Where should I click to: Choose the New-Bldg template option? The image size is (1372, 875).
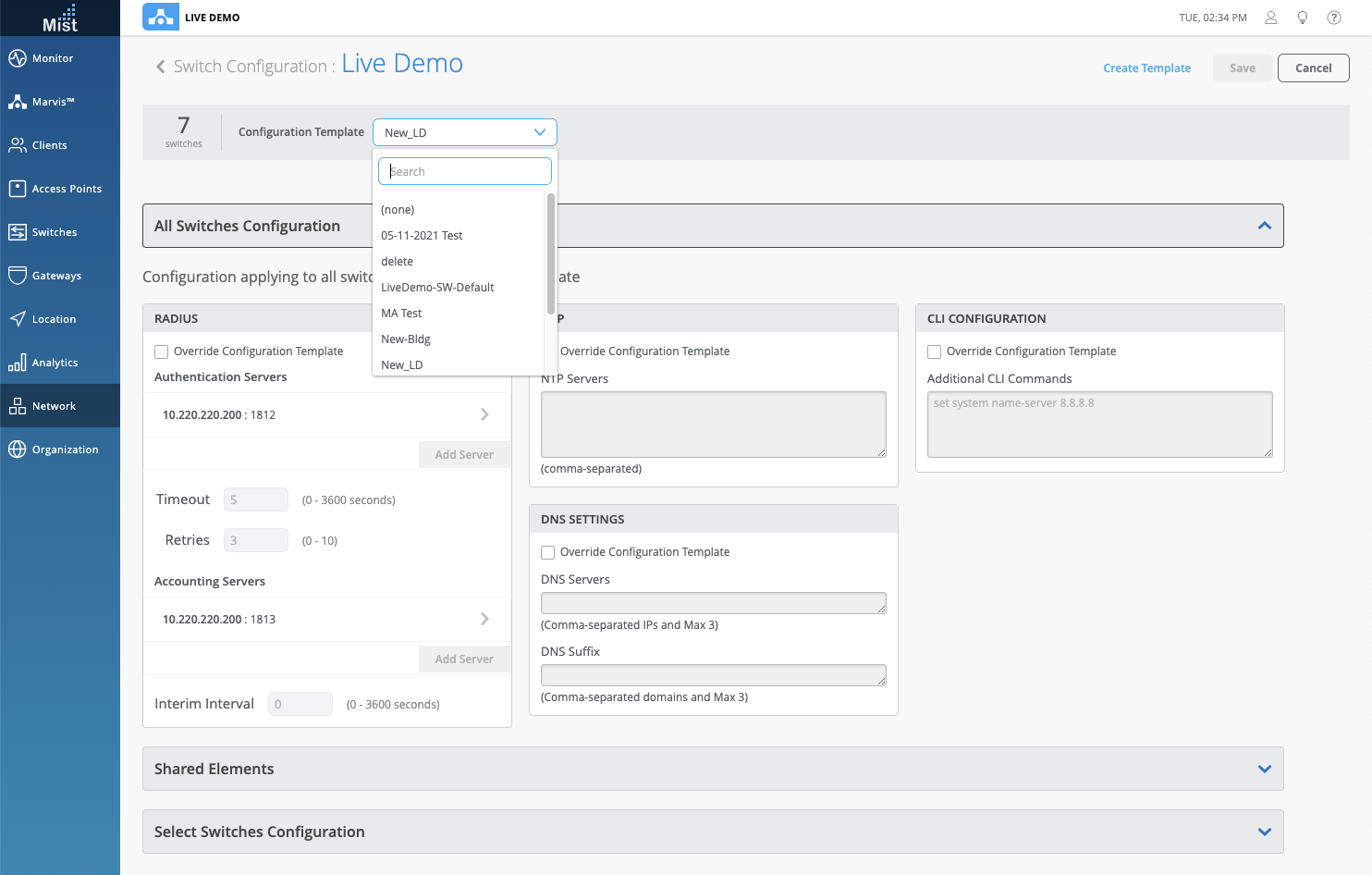coord(406,339)
